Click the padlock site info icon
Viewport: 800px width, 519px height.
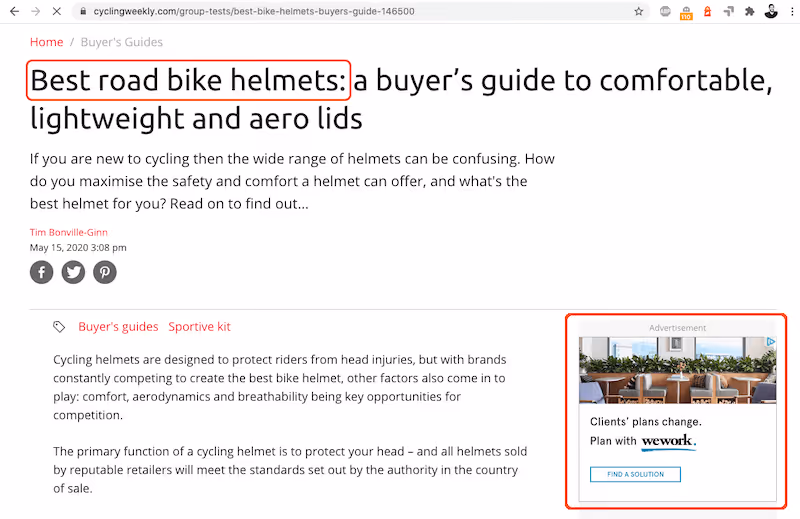(83, 11)
